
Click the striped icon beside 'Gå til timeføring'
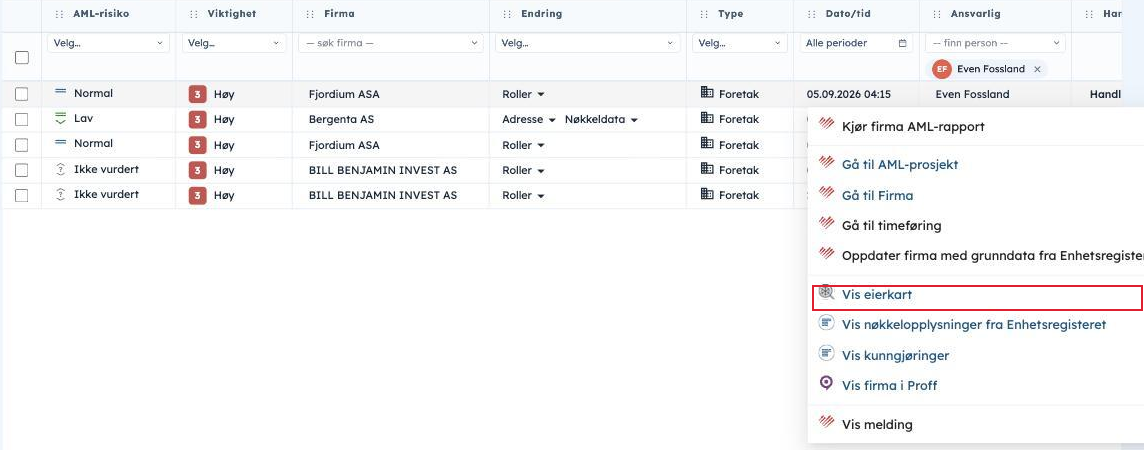click(826, 222)
